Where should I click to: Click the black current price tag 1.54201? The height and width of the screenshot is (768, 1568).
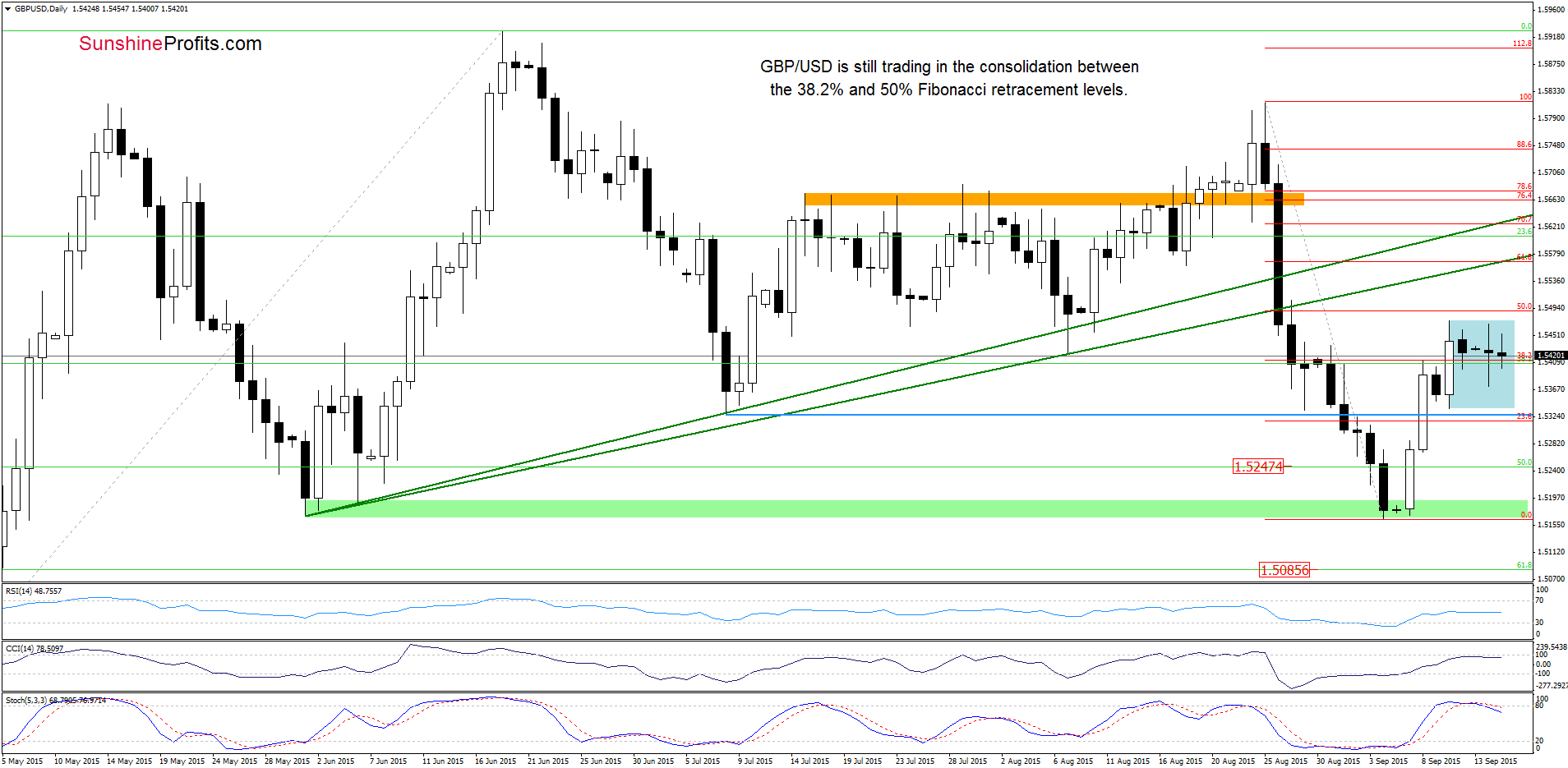point(1551,356)
